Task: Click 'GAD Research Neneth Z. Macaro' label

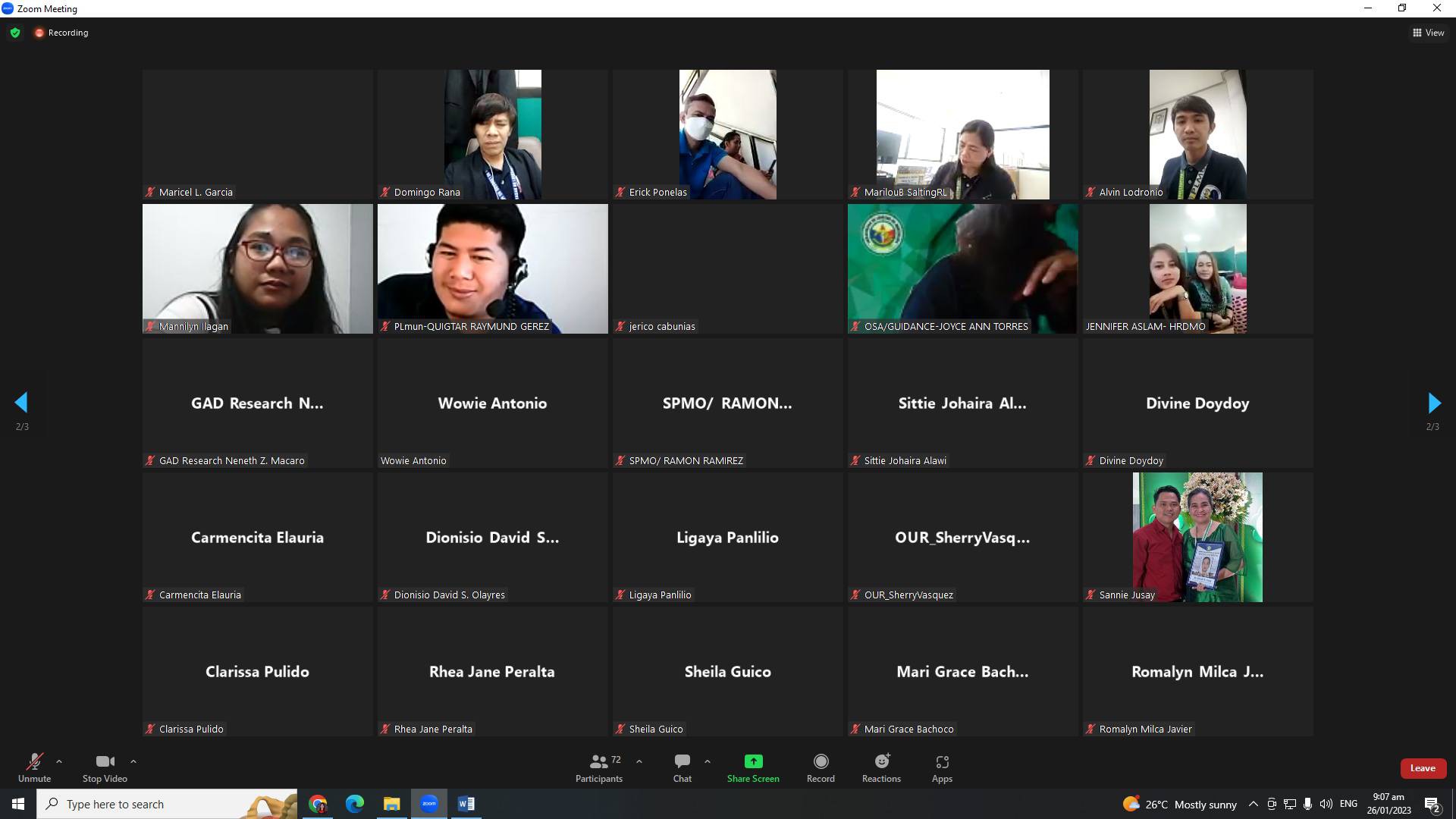Action: (x=231, y=460)
